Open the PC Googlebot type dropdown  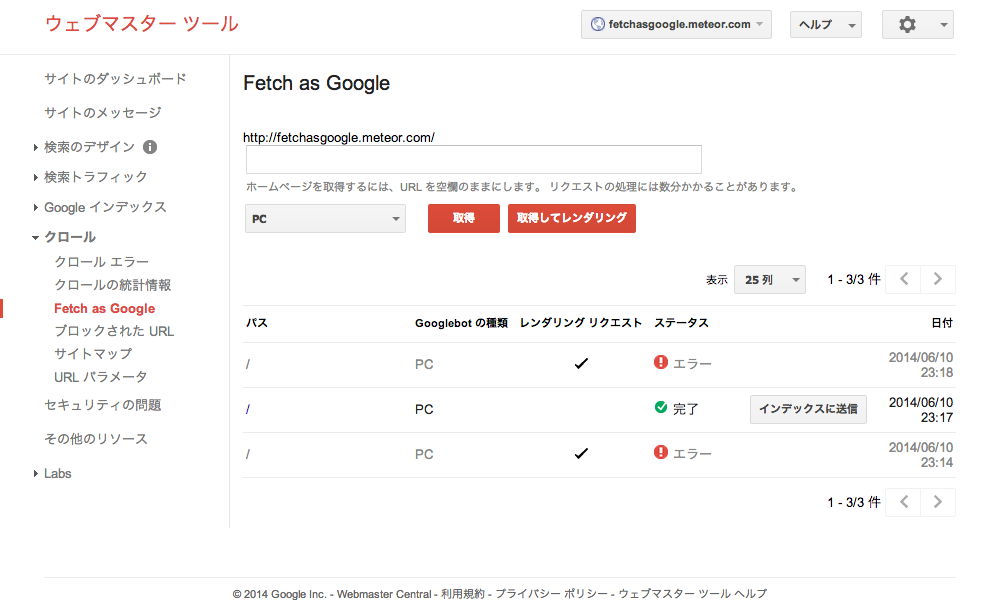325,219
